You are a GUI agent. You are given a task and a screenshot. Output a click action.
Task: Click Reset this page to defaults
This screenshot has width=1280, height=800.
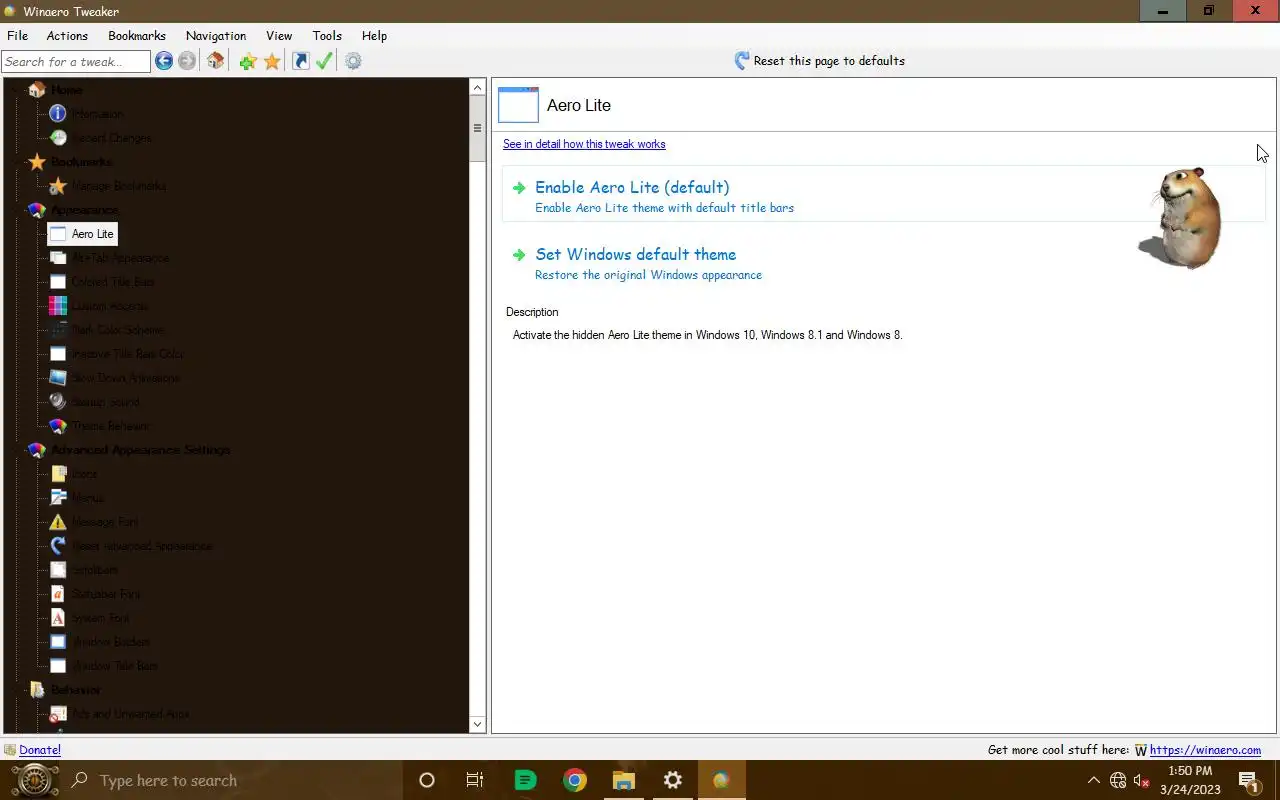(819, 61)
